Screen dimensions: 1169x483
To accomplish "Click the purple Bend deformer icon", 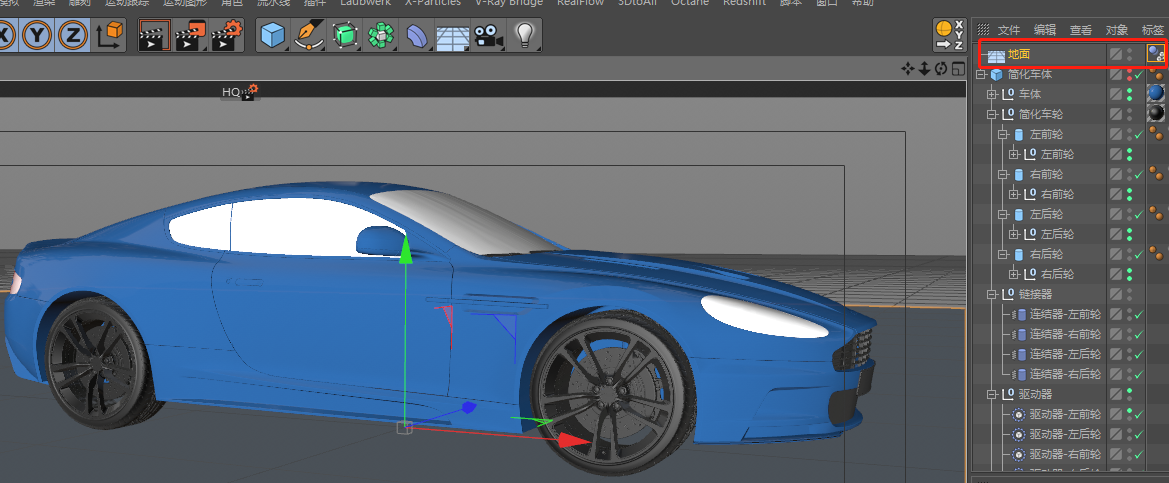I will coord(416,34).
